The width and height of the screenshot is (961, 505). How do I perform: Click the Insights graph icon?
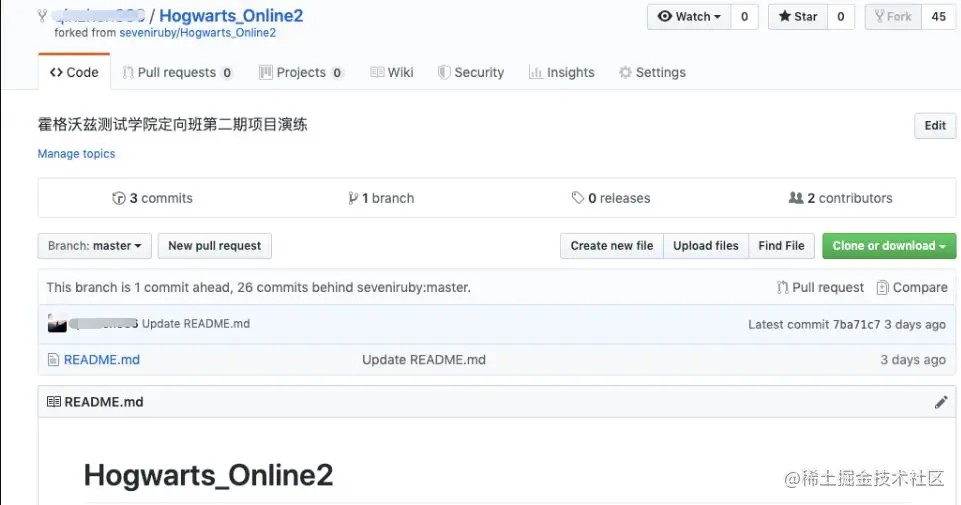[536, 72]
